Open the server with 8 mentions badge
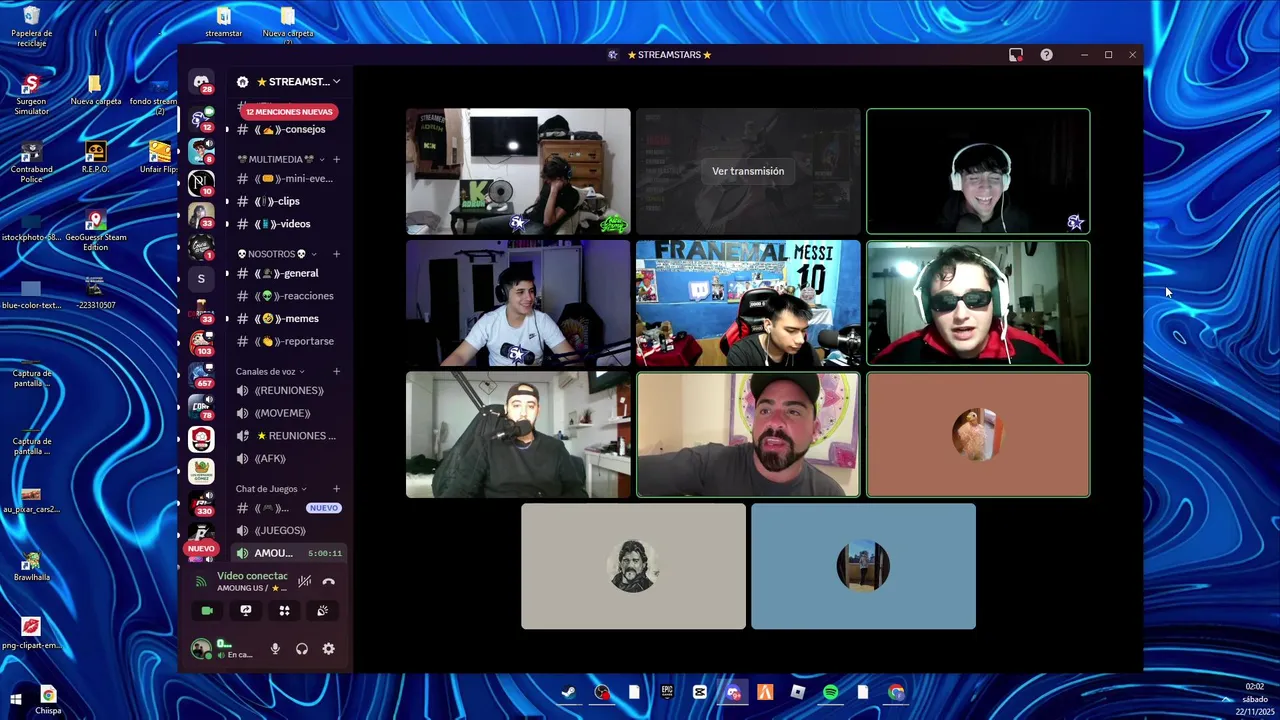This screenshot has height=720, width=1280. tap(201, 151)
